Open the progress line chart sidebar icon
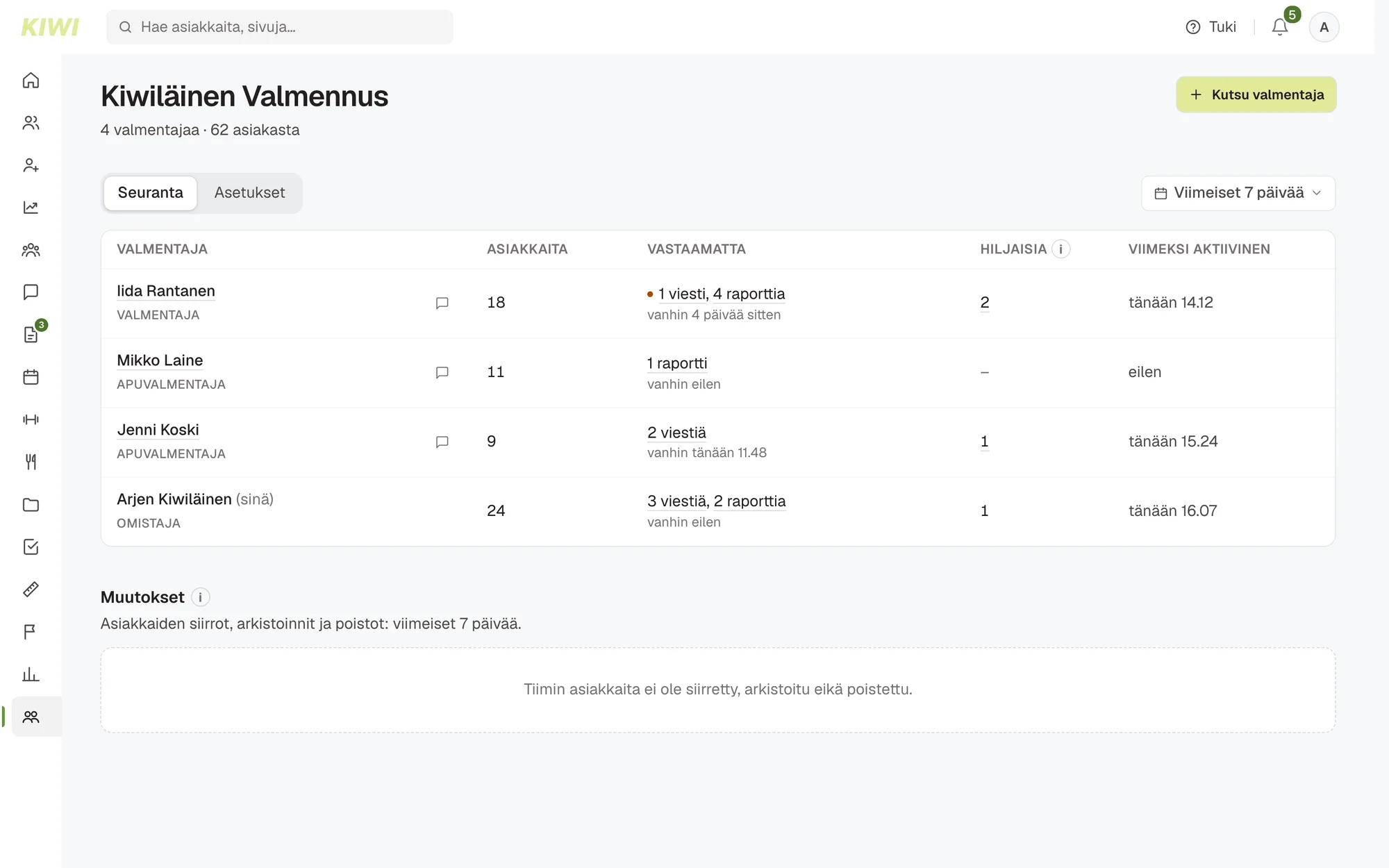The width and height of the screenshot is (1389, 868). point(31,208)
